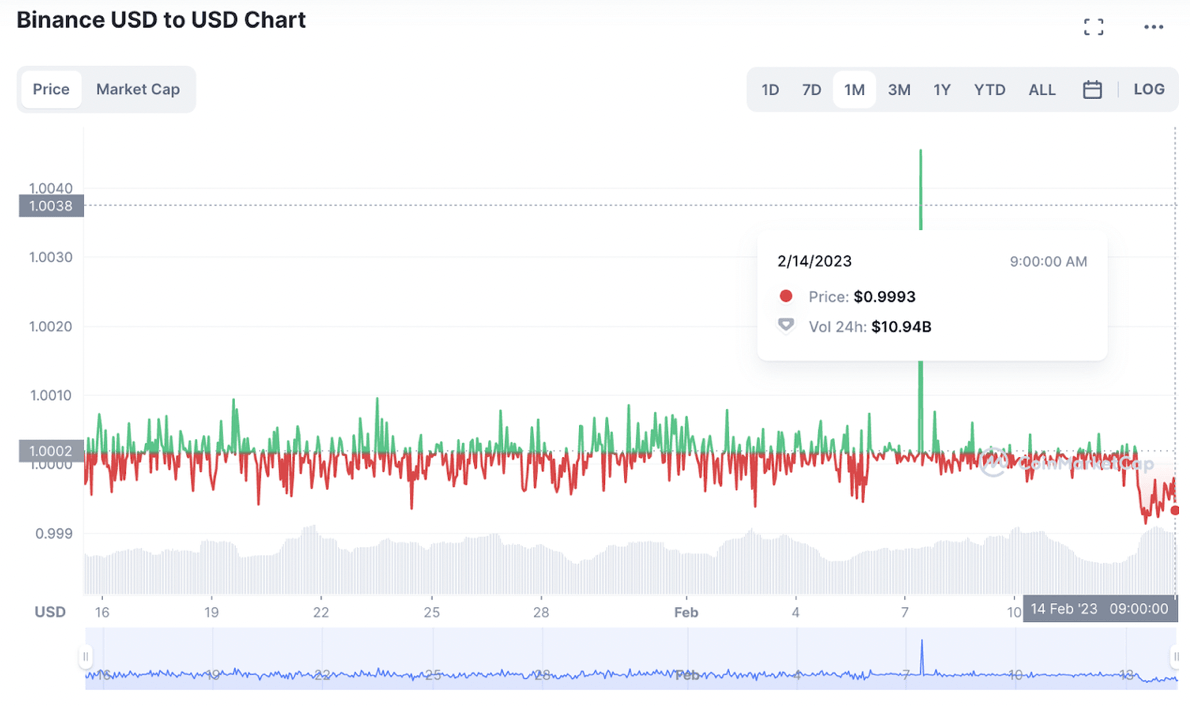Select the YTD range option
1190x706 pixels.
tap(989, 89)
